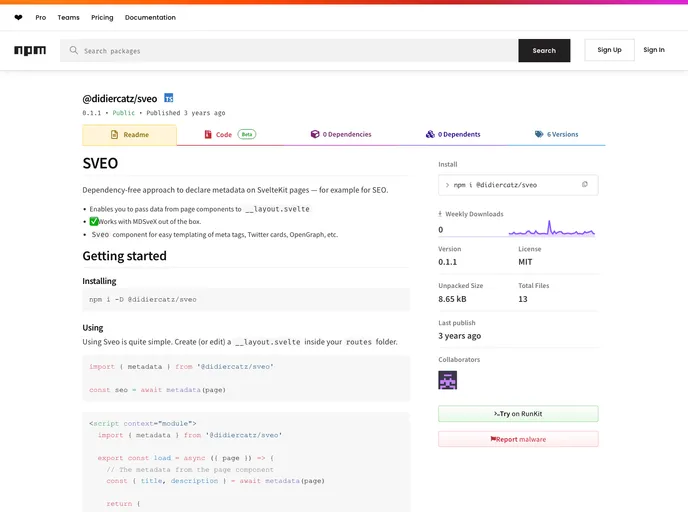
Task: Open the npm logo home link
Action: pos(30,50)
